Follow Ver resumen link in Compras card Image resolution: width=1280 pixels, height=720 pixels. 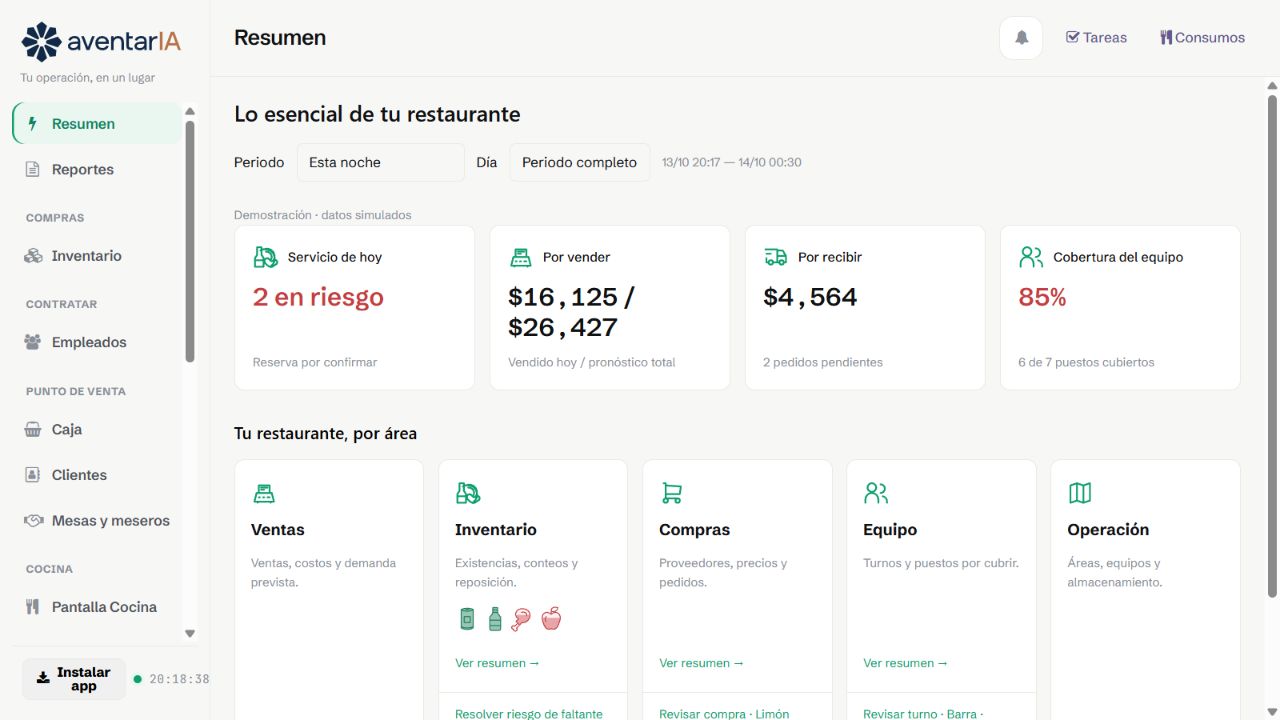[x=701, y=663]
